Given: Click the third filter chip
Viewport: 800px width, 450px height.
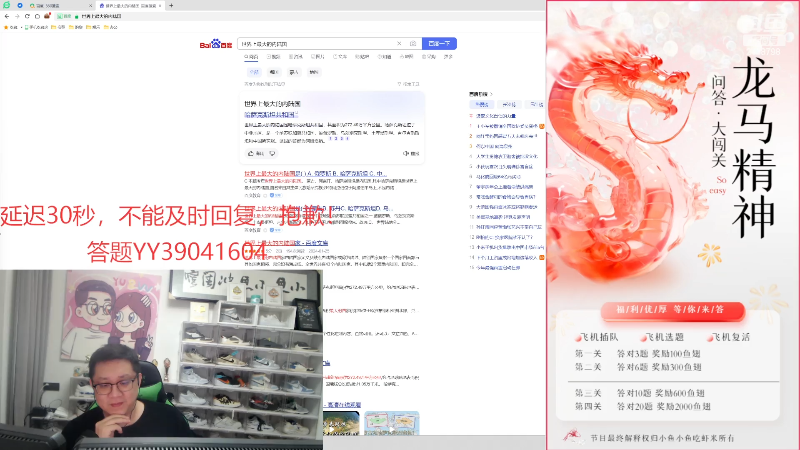Looking at the screenshot, I should 294,72.
